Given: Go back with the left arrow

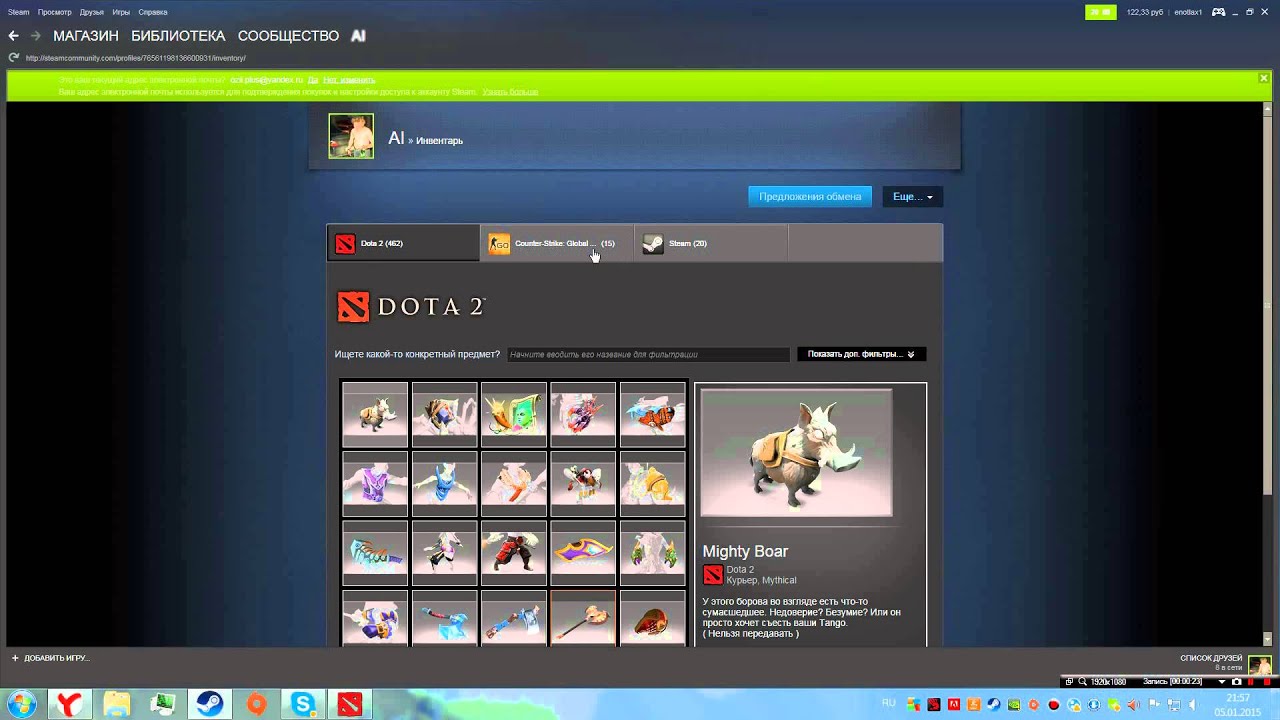Looking at the screenshot, I should click(x=13, y=36).
